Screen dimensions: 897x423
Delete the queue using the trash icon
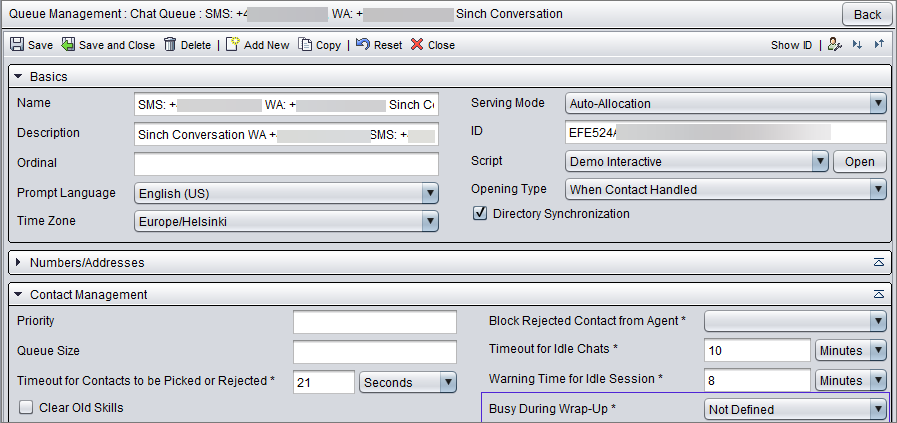click(170, 45)
